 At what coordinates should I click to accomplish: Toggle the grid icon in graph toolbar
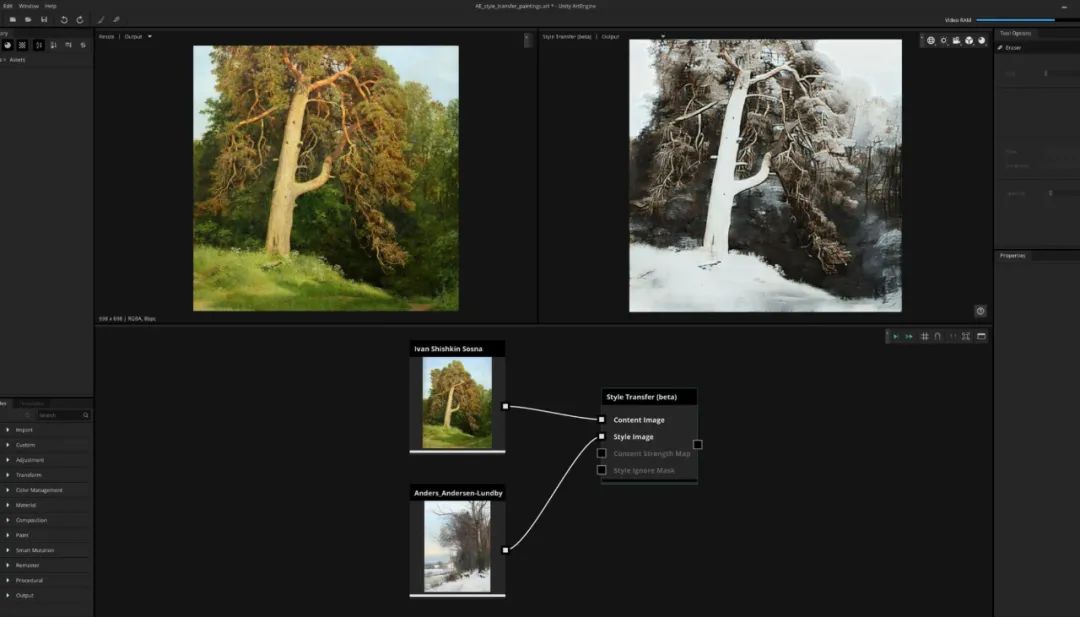click(x=924, y=336)
